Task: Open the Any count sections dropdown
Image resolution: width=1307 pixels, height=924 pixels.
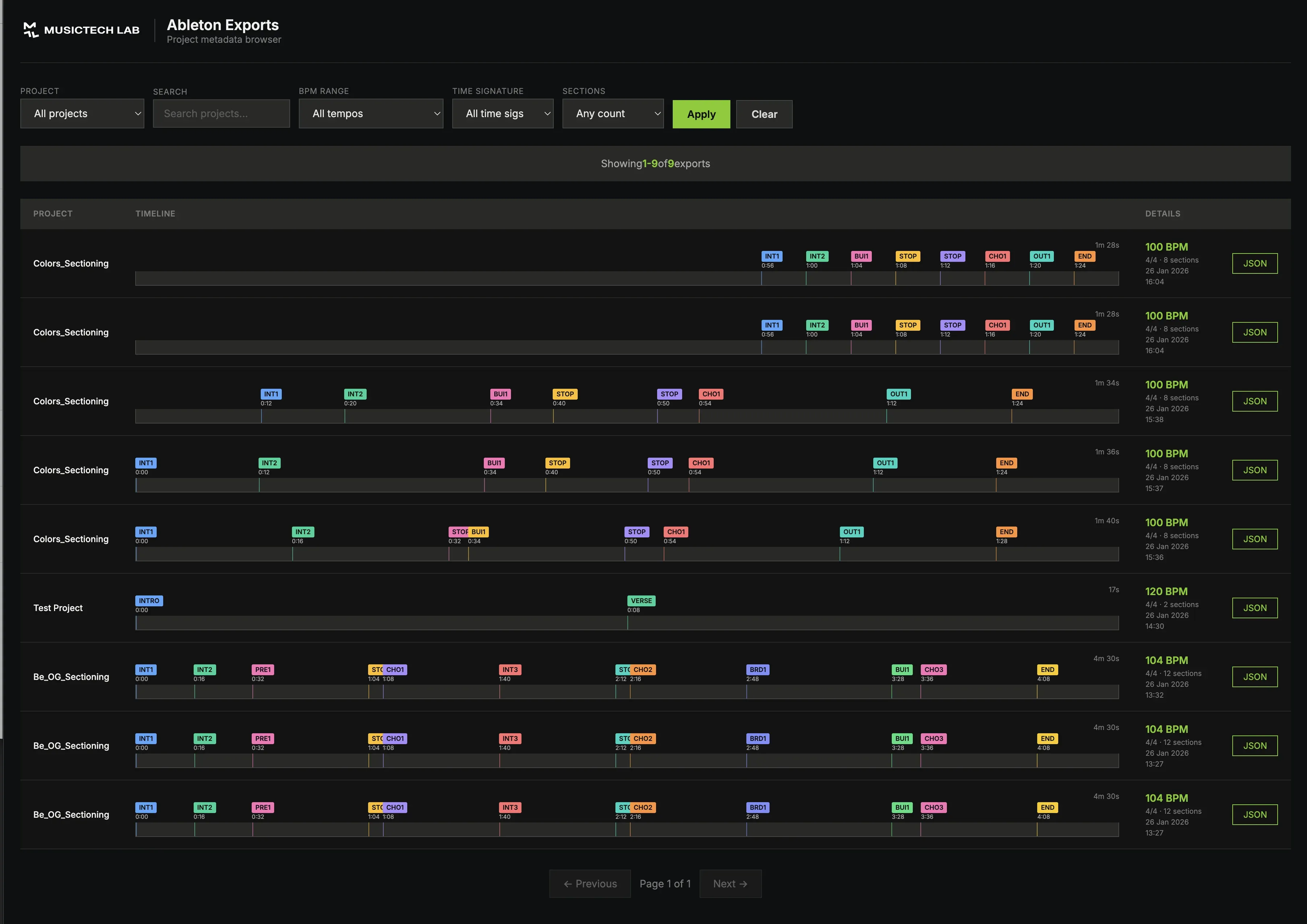Action: click(613, 113)
